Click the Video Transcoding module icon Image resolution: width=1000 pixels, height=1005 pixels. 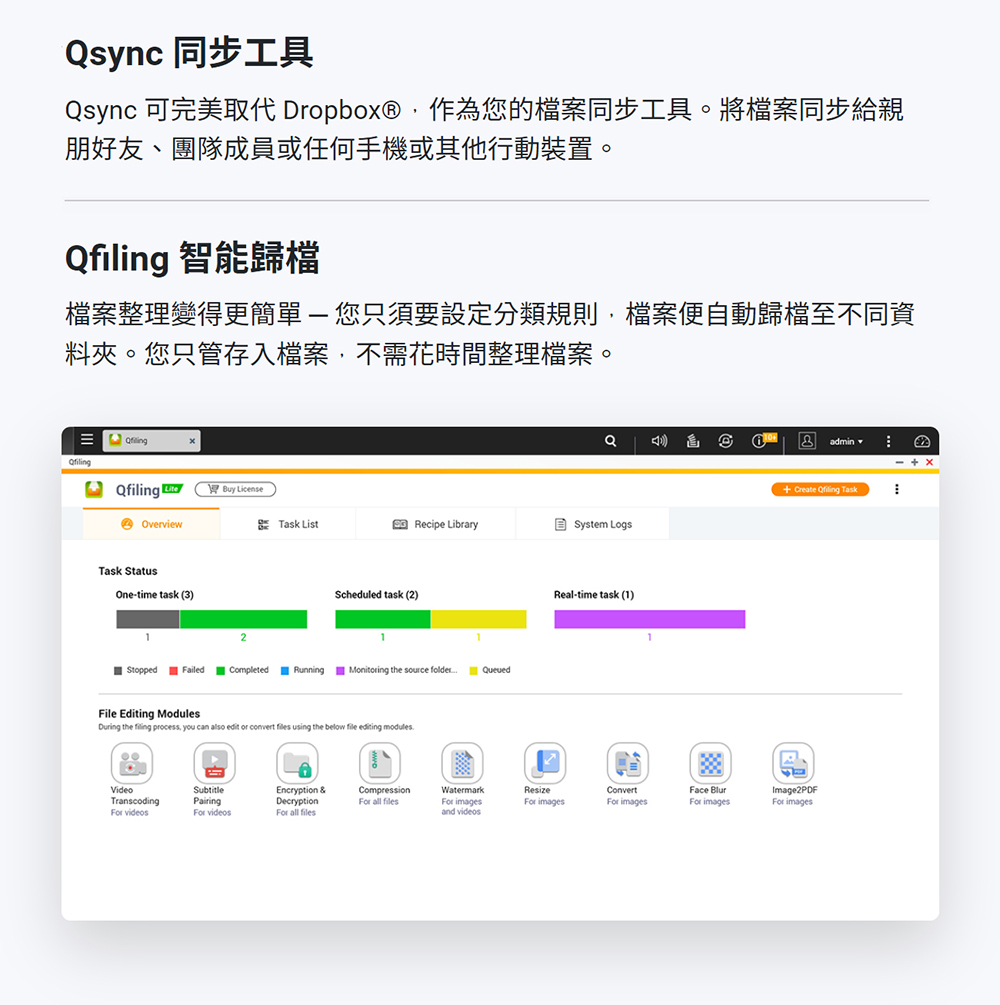tap(132, 763)
